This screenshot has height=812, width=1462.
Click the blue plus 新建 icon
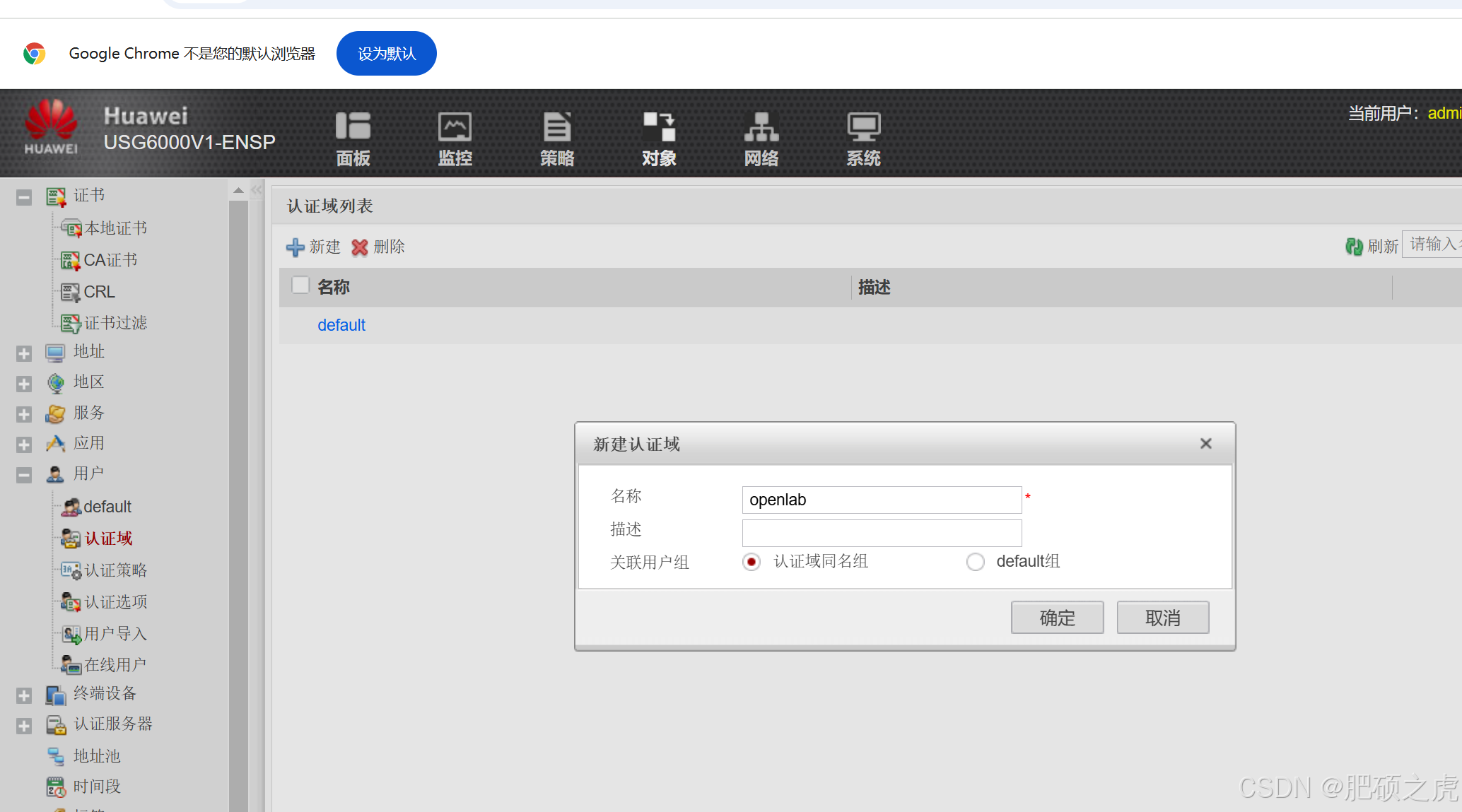pyautogui.click(x=295, y=247)
